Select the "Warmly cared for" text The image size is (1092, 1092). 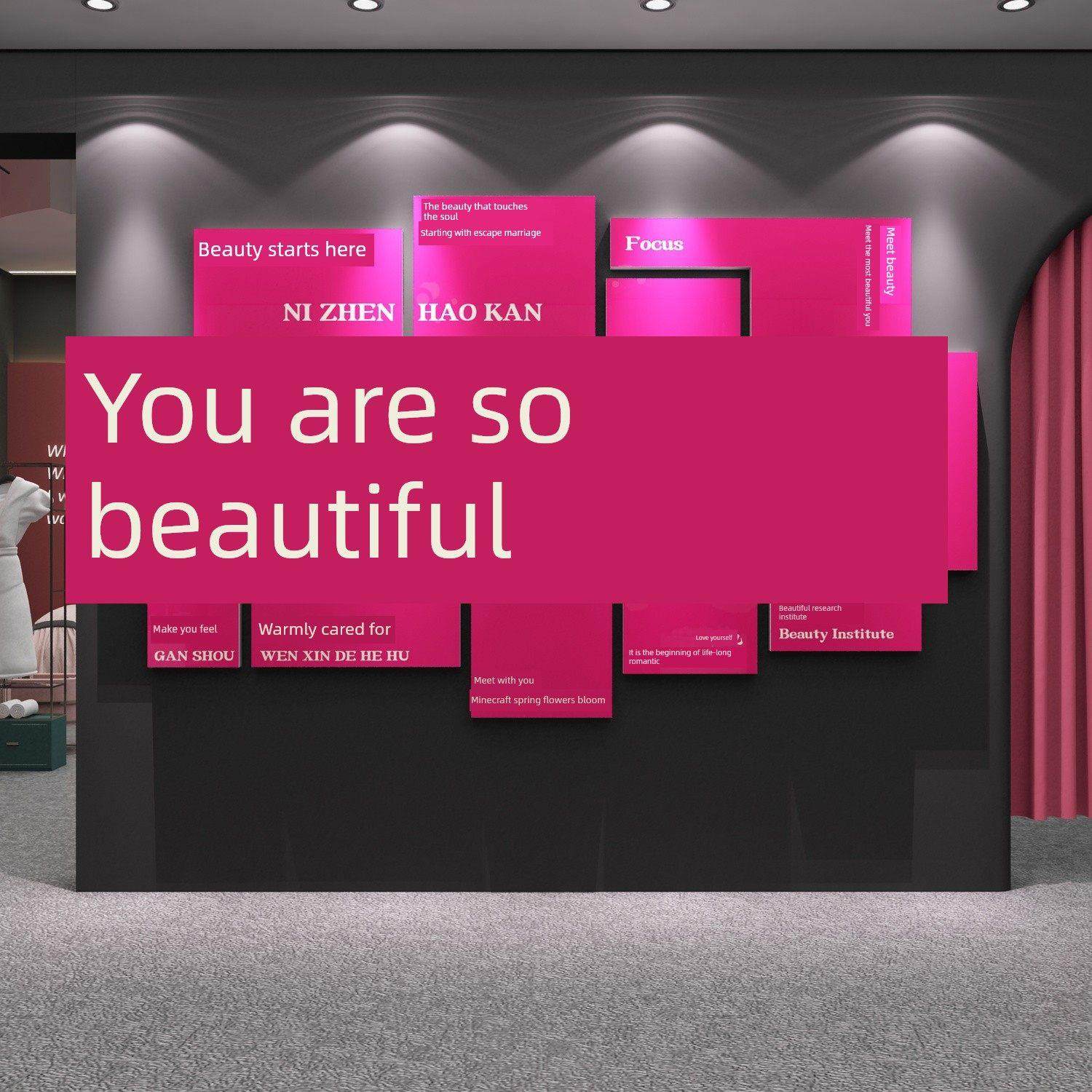pos(325,629)
